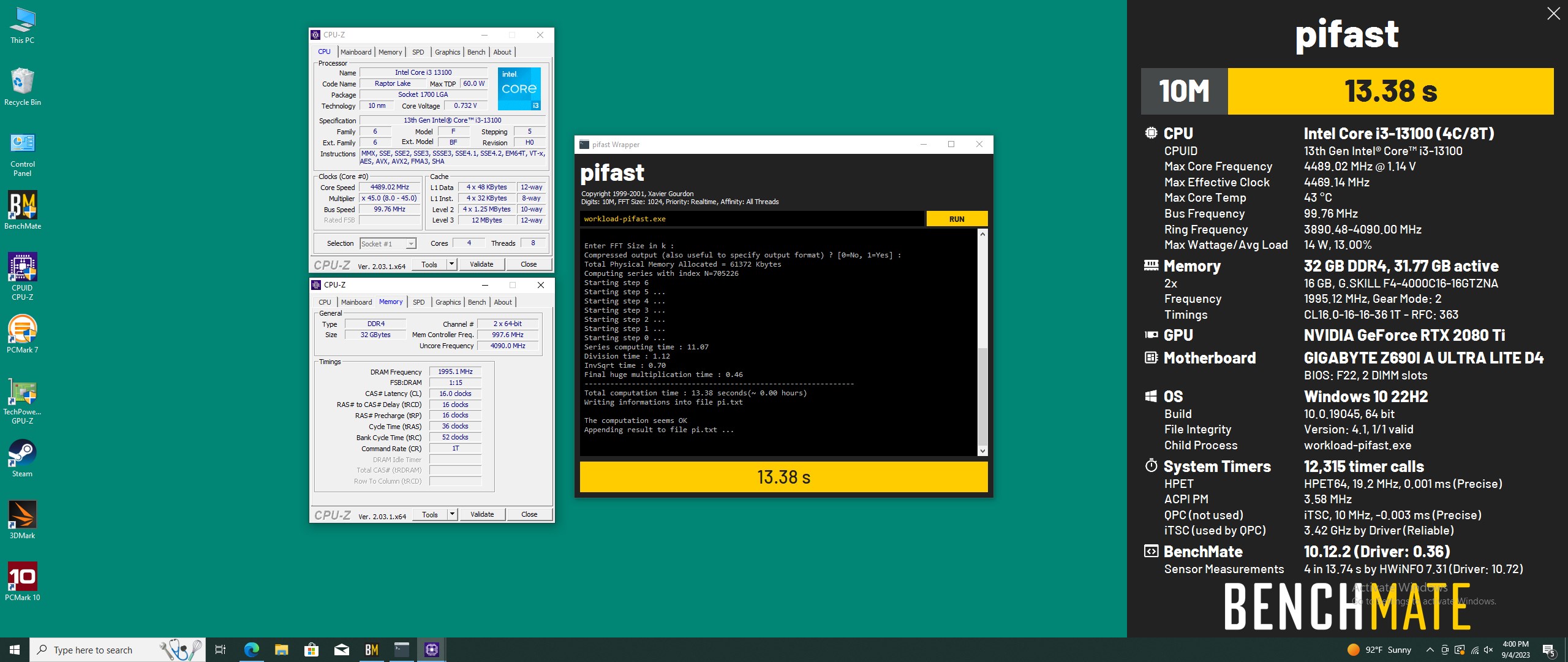Screen dimensions: 1568x662
Task: Open Control Panel desktop icon
Action: point(23,154)
